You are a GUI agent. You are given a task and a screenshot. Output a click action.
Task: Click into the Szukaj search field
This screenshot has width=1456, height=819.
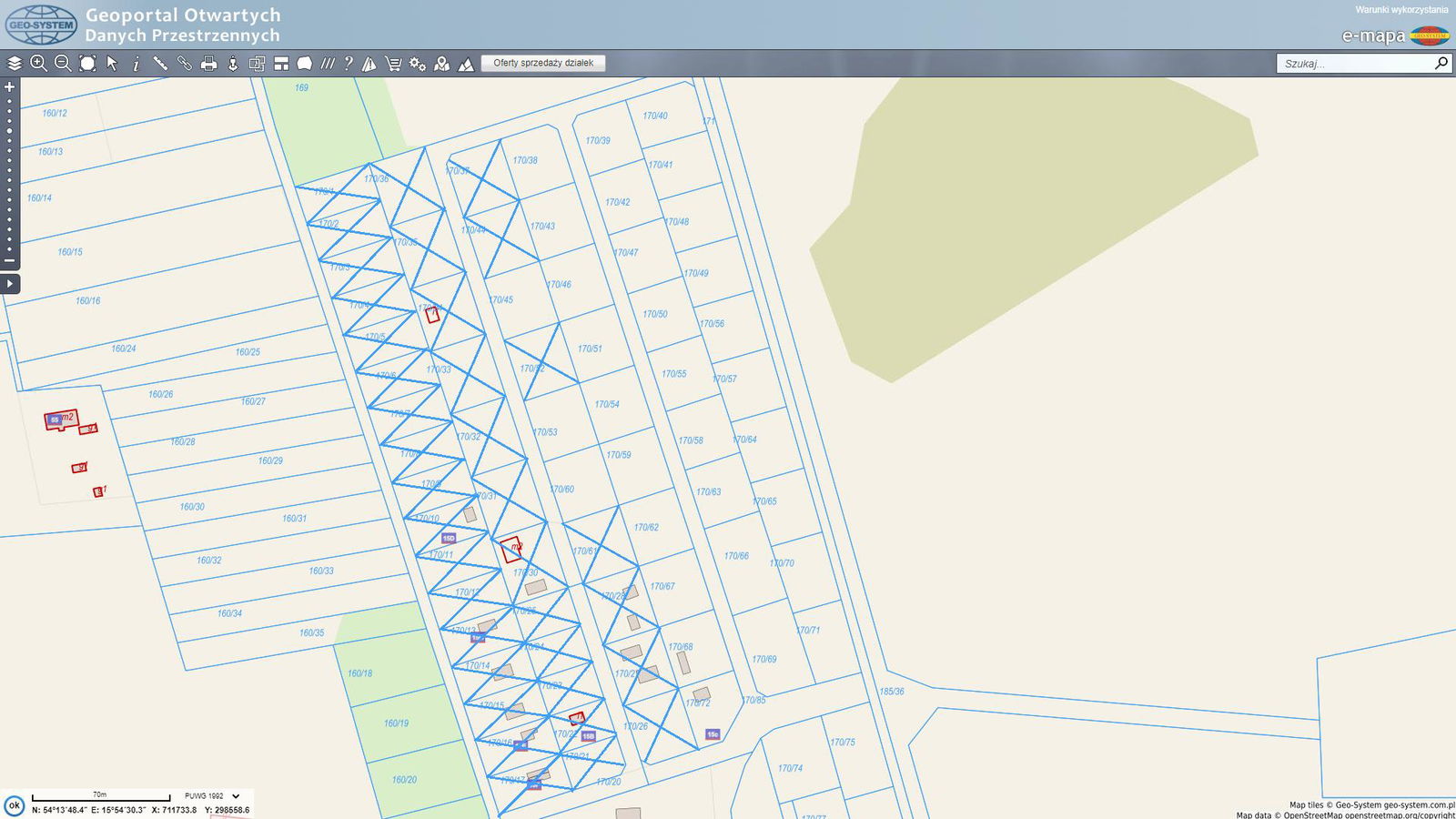[x=1352, y=64]
